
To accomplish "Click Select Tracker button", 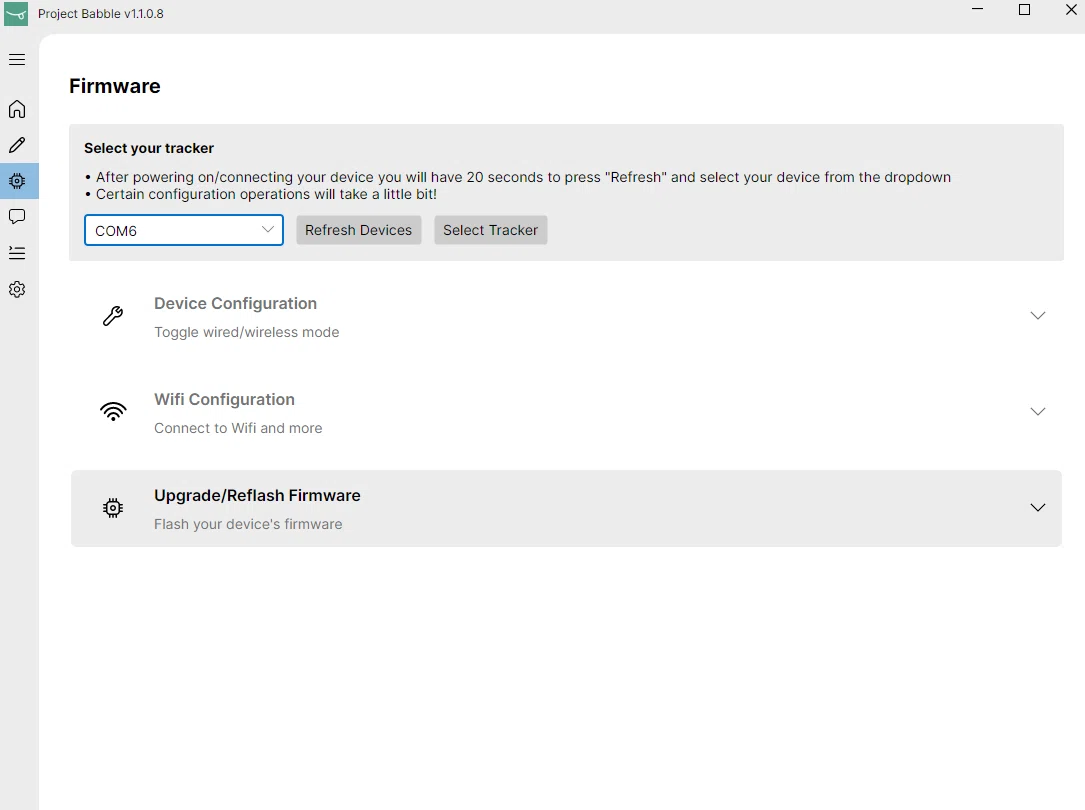I will pyautogui.click(x=491, y=230).
